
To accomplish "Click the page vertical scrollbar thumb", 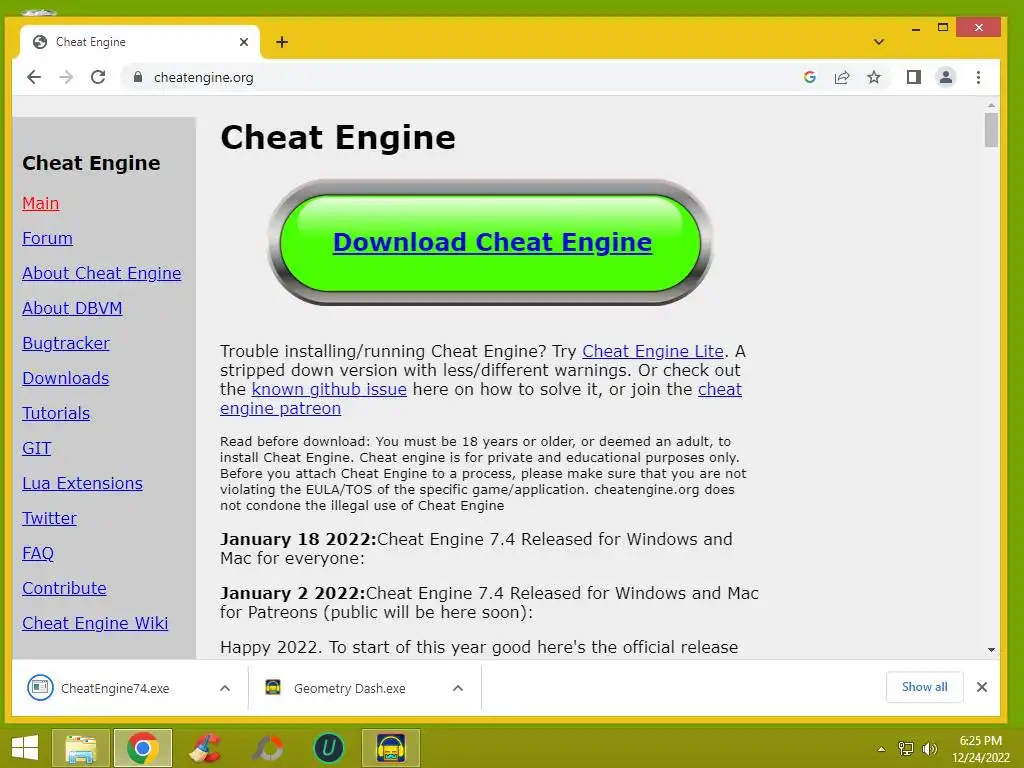I will pos(991,130).
